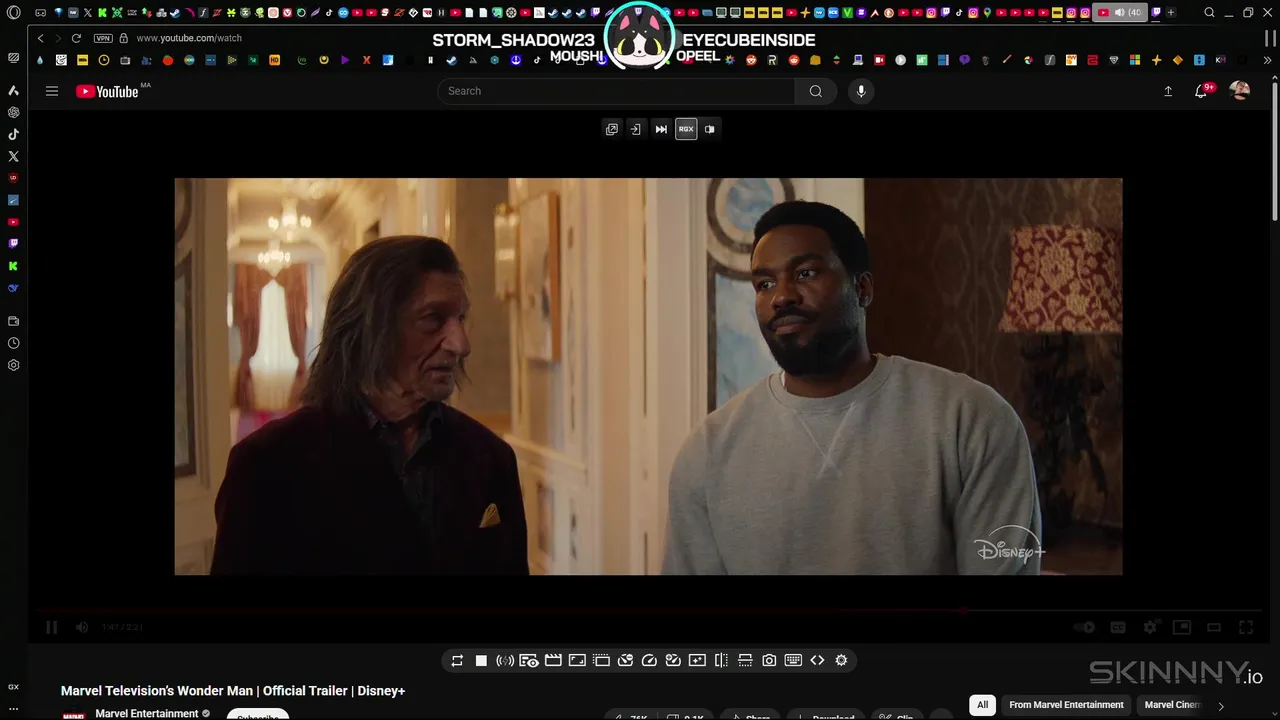Open the browser tab search magnifier
Viewport: 1280px width, 720px height.
click(x=1209, y=13)
